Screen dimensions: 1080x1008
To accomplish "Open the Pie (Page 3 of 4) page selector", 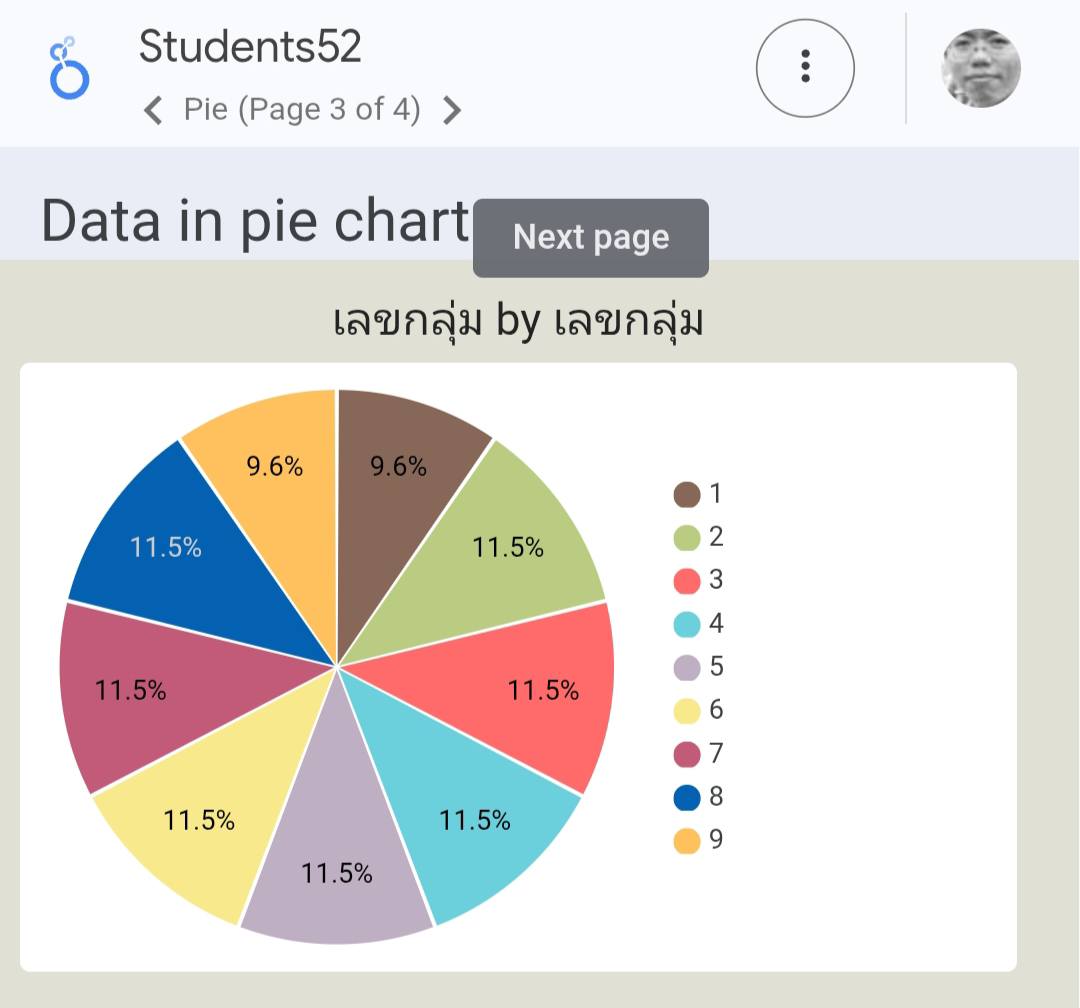I will 302,109.
